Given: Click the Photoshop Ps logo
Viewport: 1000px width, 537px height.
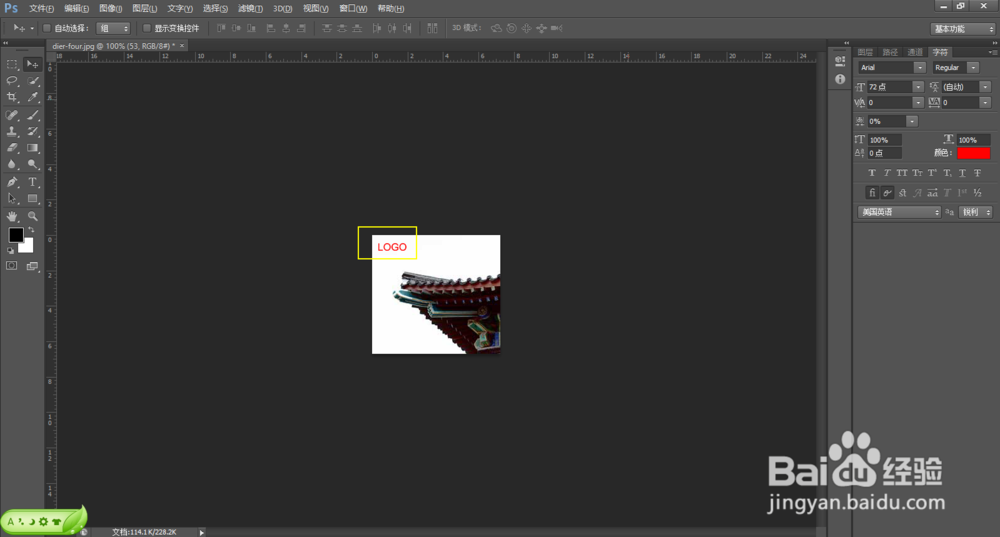Looking at the screenshot, I should (x=11, y=8).
